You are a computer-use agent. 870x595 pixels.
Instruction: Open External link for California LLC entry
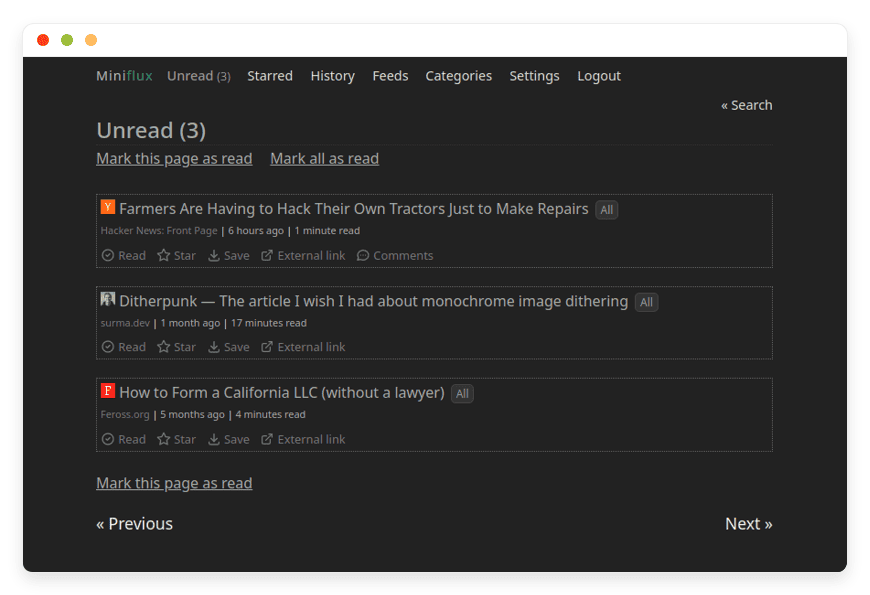pos(303,439)
